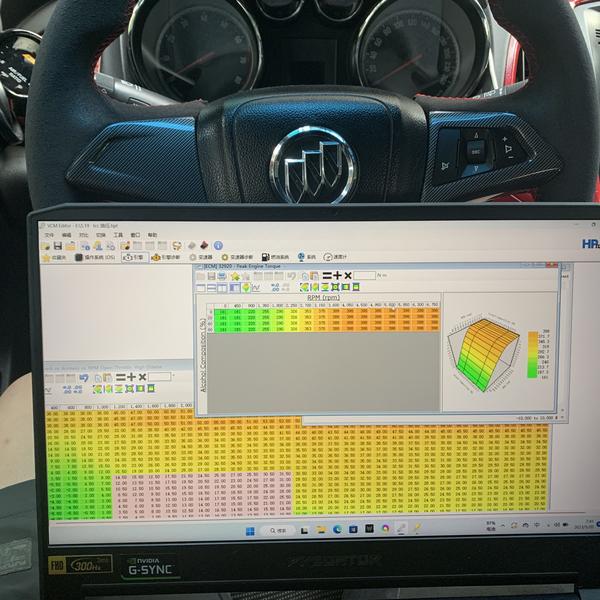Click decimal places icon in Peak Engine Torque window

point(275,287)
